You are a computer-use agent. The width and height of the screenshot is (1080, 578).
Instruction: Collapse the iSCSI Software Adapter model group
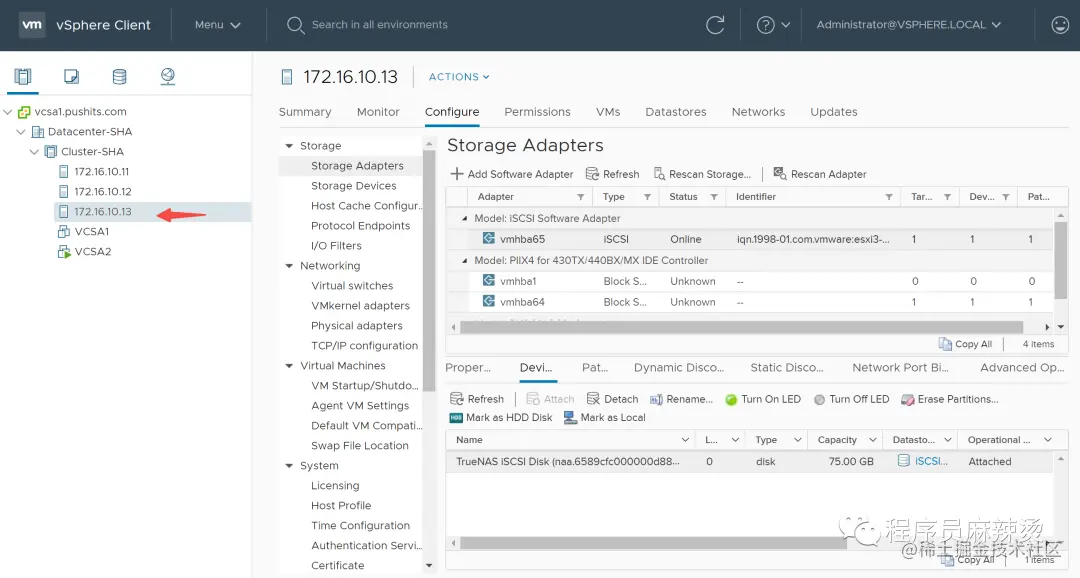[464, 218]
